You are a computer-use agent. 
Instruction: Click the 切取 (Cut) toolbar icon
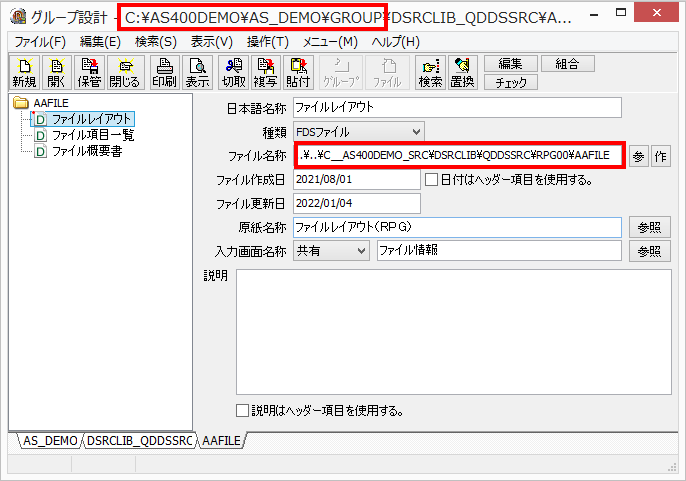coord(234,73)
